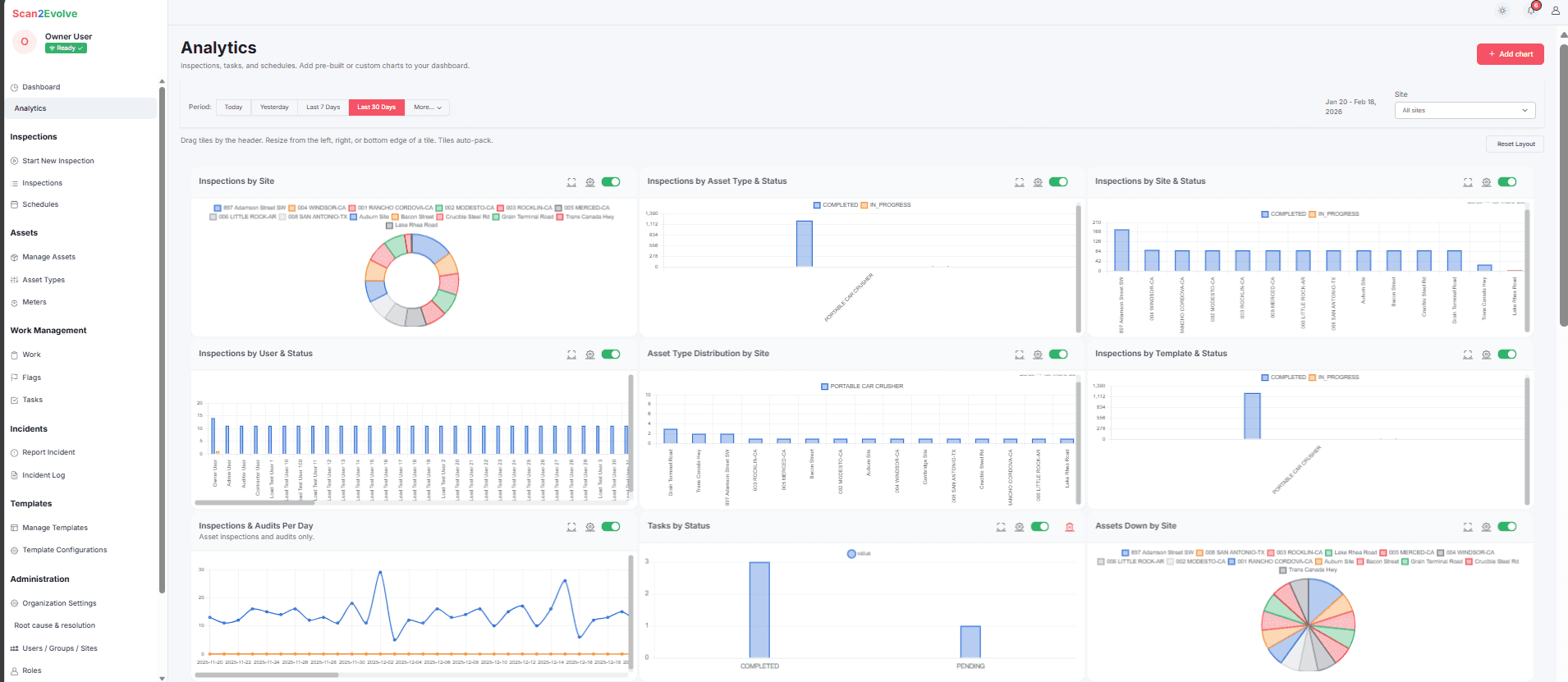
Task: Expand Inspections & Audits Per Day fullscreen
Action: (x=571, y=527)
